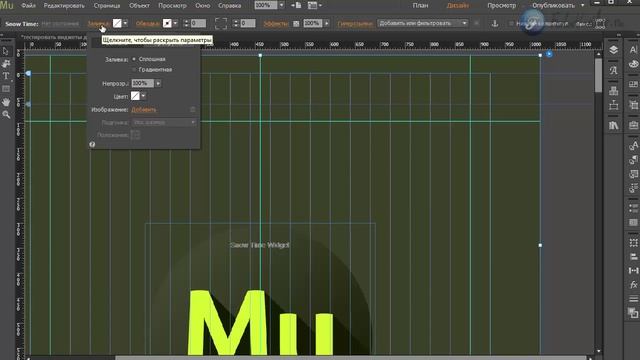Open the Bullet styles panel icon
Viewport: 640px width, 360px height.
(x=633, y=188)
